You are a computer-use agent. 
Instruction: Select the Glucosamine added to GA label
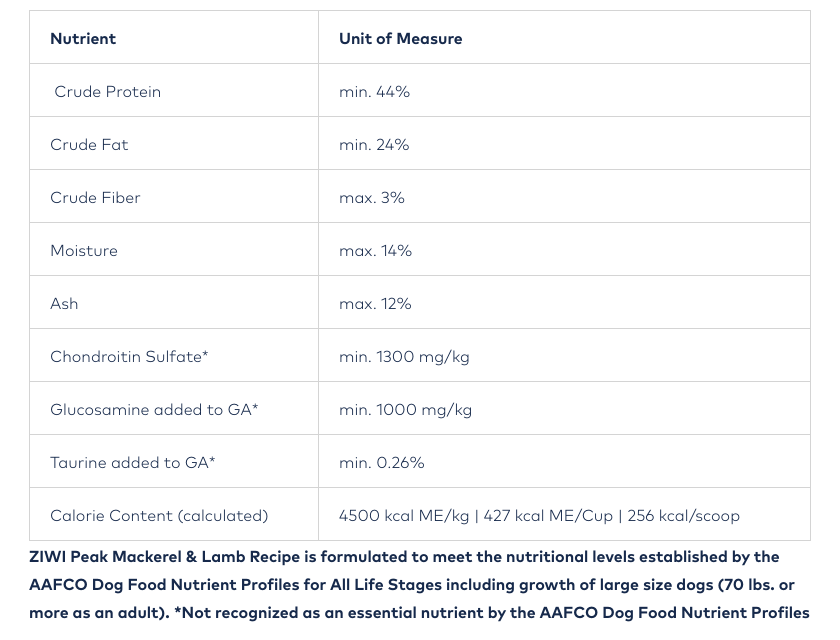click(x=154, y=410)
